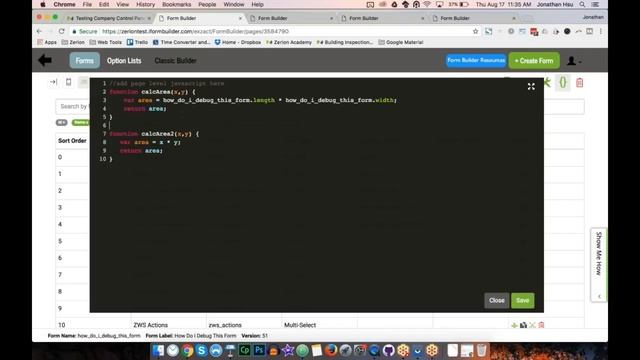
Task: Open the Zerion bookmarks folder
Action: click(73, 42)
